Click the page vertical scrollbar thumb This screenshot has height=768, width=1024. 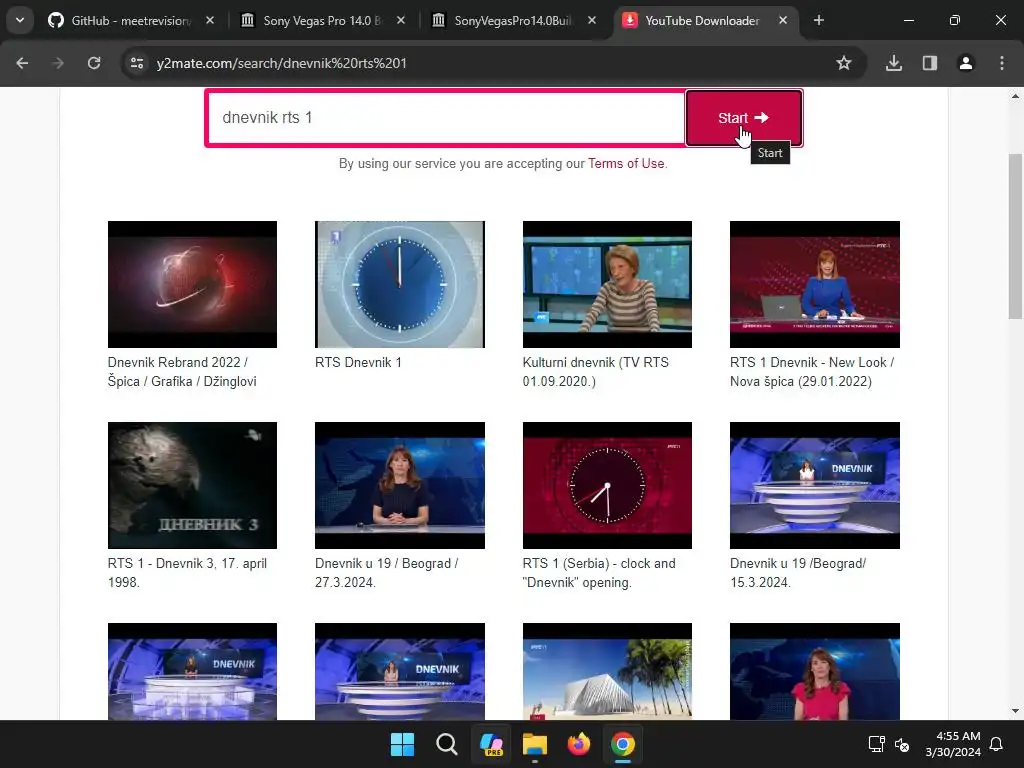(1015, 235)
